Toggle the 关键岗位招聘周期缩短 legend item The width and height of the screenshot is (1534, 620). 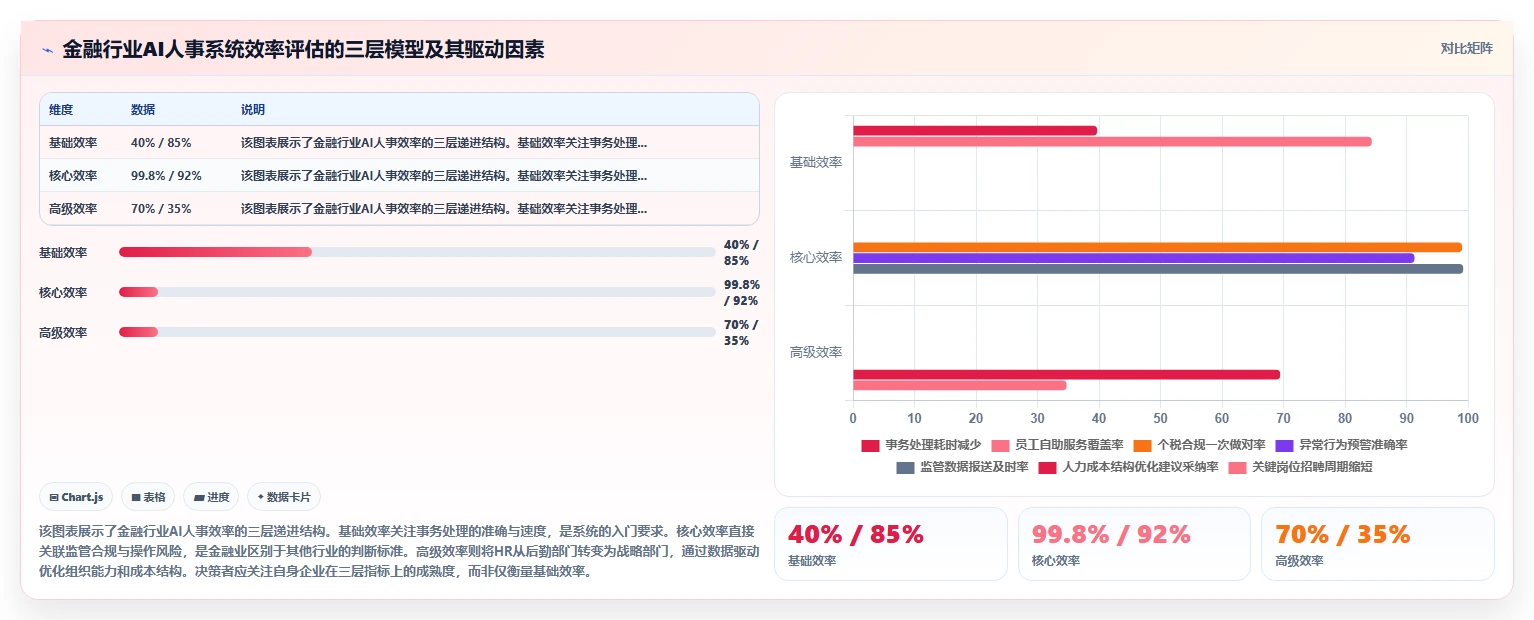click(x=1300, y=467)
